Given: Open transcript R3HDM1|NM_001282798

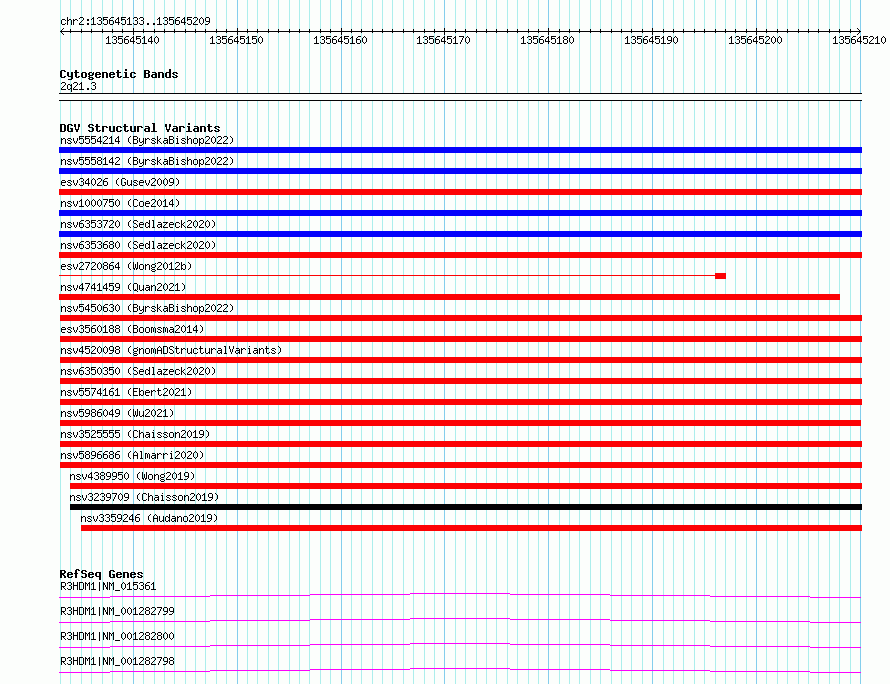Looking at the screenshot, I should pyautogui.click(x=117, y=661).
